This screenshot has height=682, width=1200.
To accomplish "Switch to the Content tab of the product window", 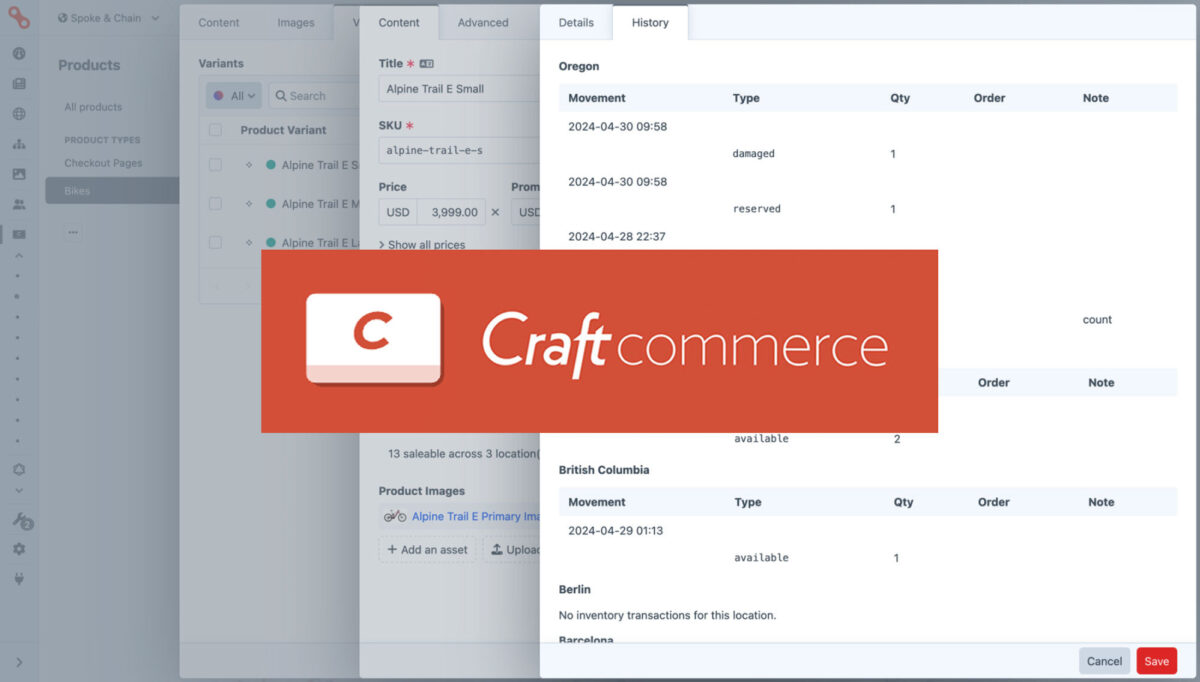I will coord(219,22).
